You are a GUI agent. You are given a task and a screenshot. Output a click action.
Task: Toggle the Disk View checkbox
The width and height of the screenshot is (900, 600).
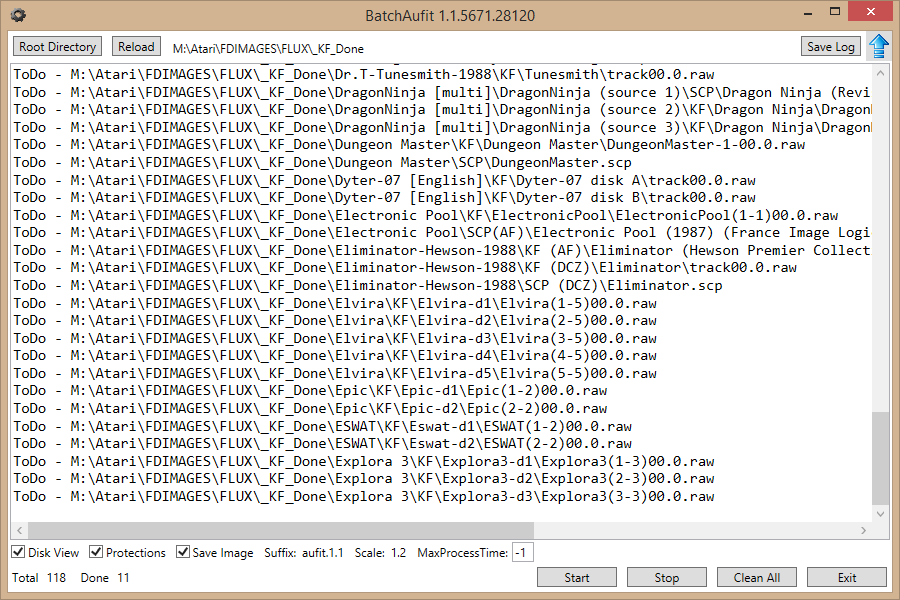point(18,552)
